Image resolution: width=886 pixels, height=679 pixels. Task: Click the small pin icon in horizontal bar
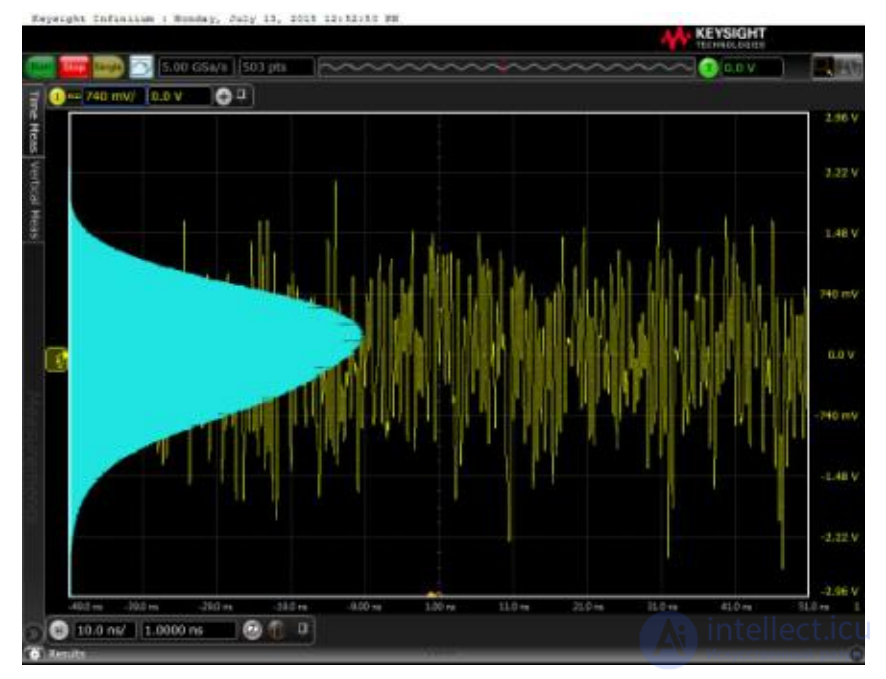point(303,628)
